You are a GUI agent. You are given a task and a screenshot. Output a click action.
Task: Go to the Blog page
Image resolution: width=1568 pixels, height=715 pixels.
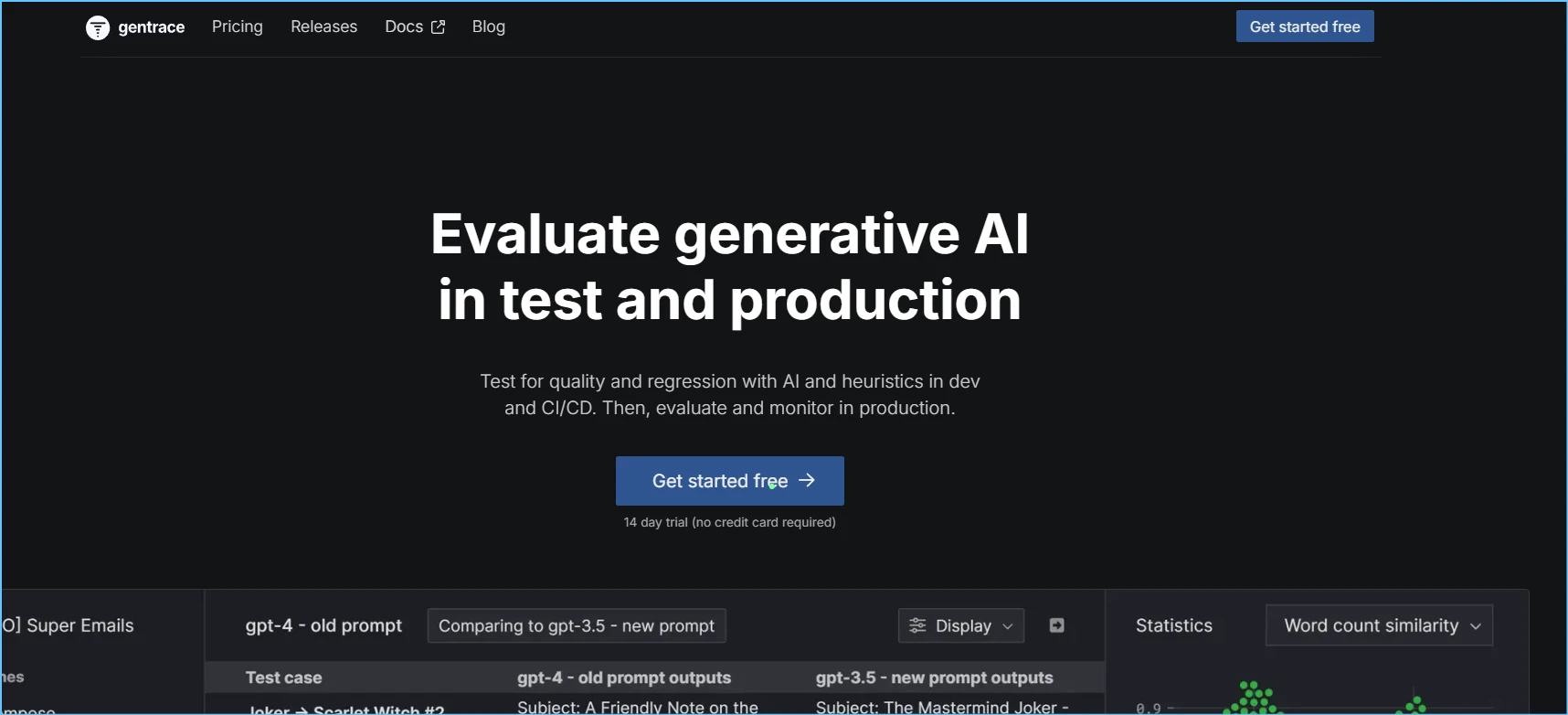[489, 27]
